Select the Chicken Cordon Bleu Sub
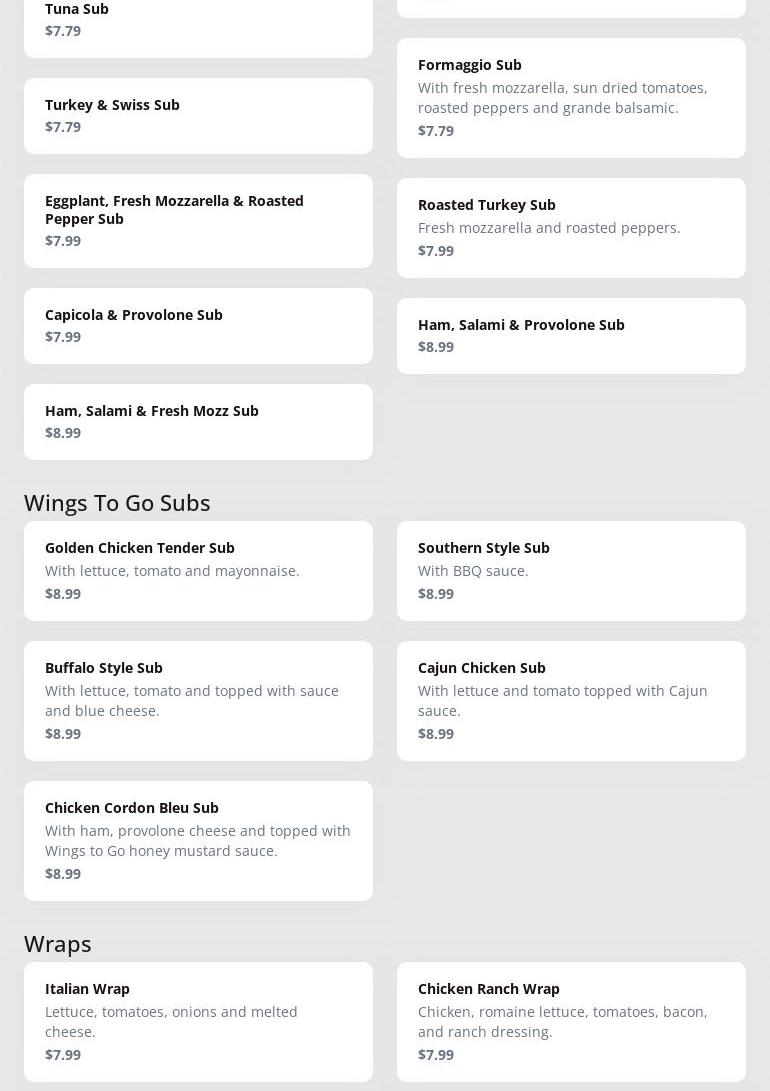The image size is (770, 1091). coord(198,841)
